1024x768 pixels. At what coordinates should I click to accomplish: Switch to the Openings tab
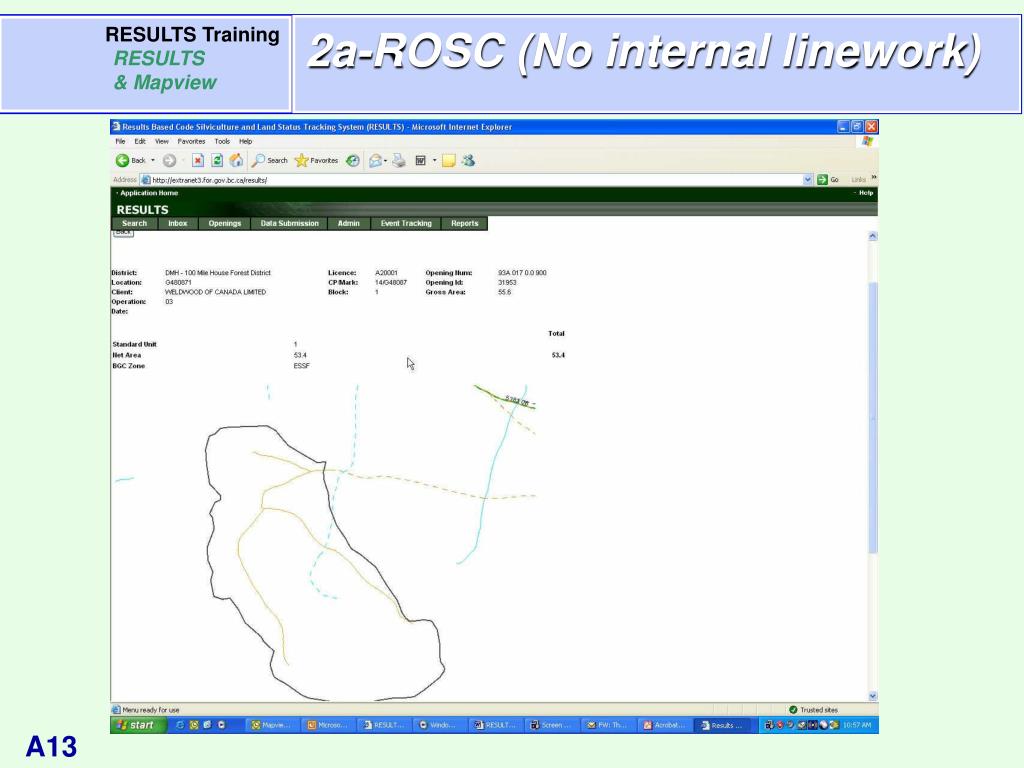[225, 223]
